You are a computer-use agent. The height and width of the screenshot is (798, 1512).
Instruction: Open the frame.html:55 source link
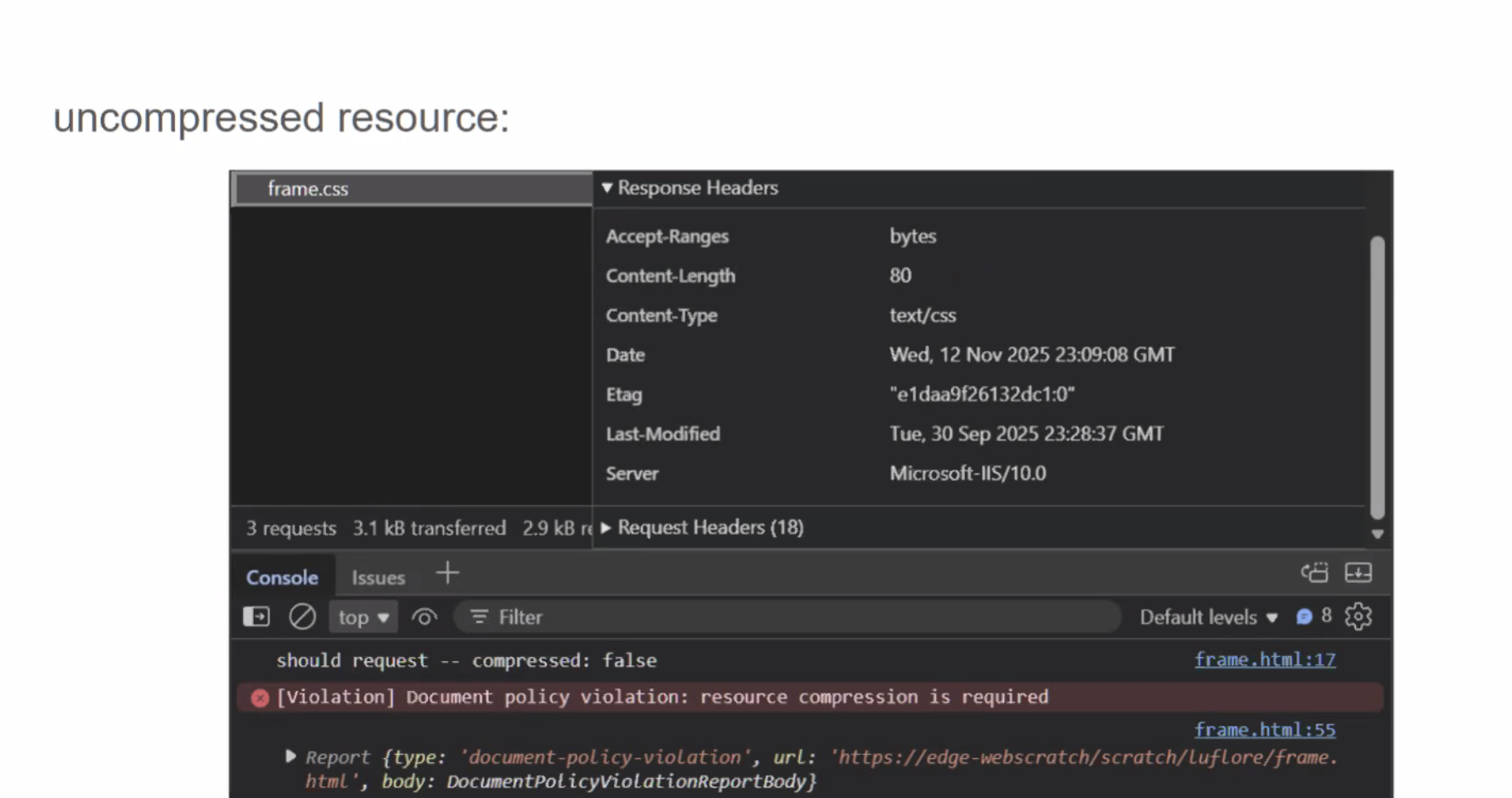1265,730
